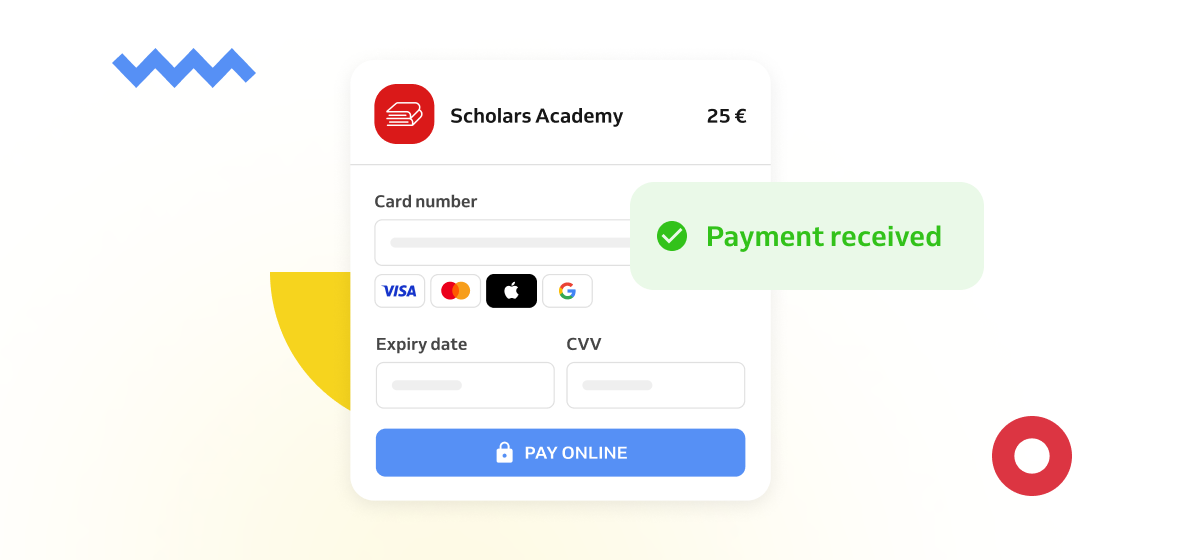The width and height of the screenshot is (1184, 560).
Task: Click the PAY ONLINE button
Action: 560,453
